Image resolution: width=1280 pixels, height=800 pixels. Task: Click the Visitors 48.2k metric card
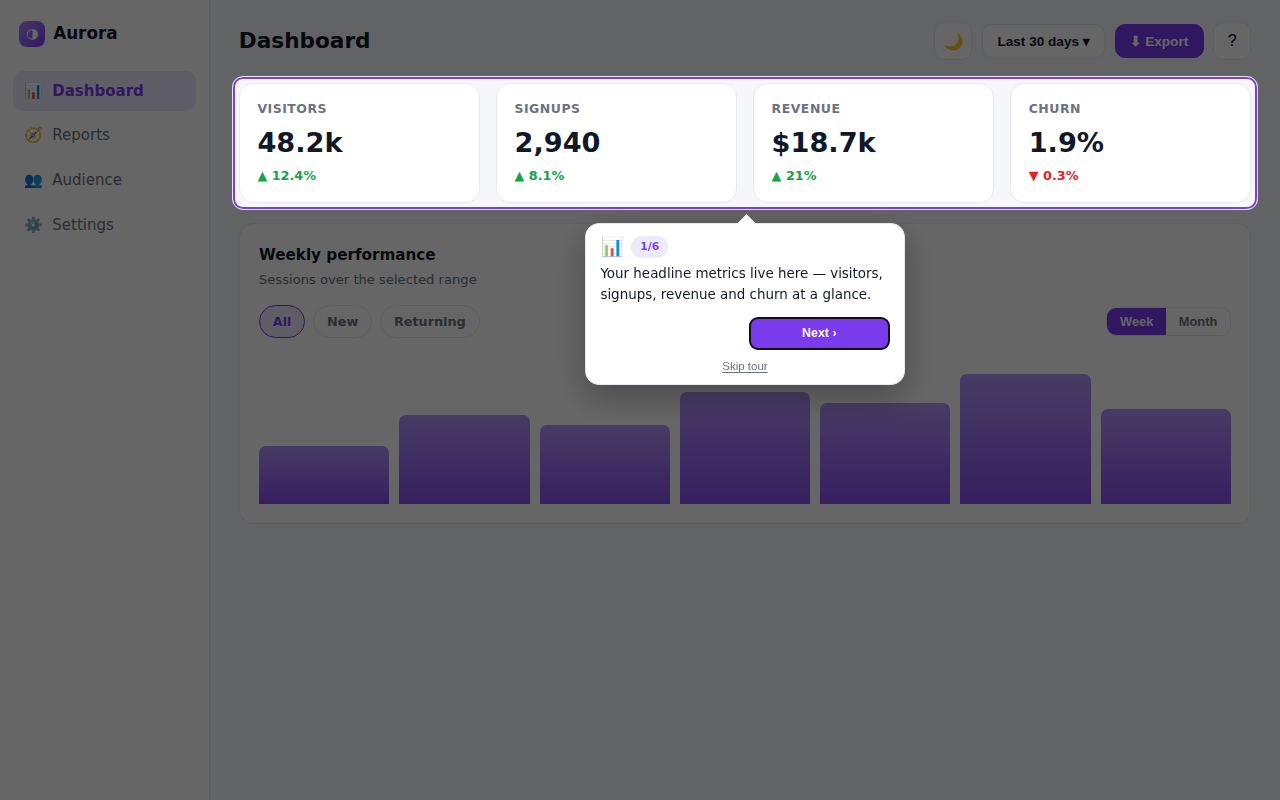(x=359, y=143)
